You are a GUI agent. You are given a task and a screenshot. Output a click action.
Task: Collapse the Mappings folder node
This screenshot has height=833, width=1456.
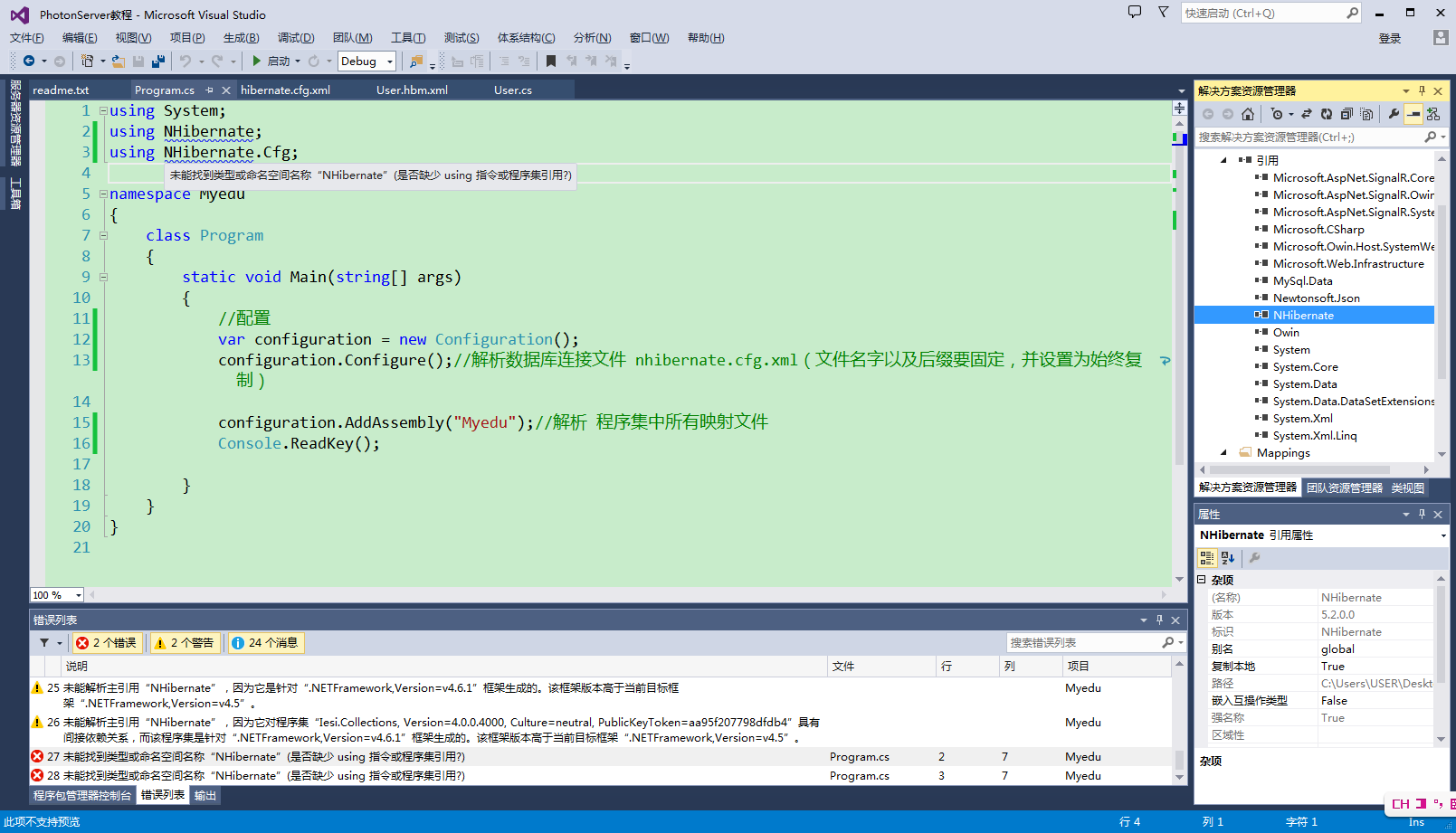click(x=1224, y=452)
